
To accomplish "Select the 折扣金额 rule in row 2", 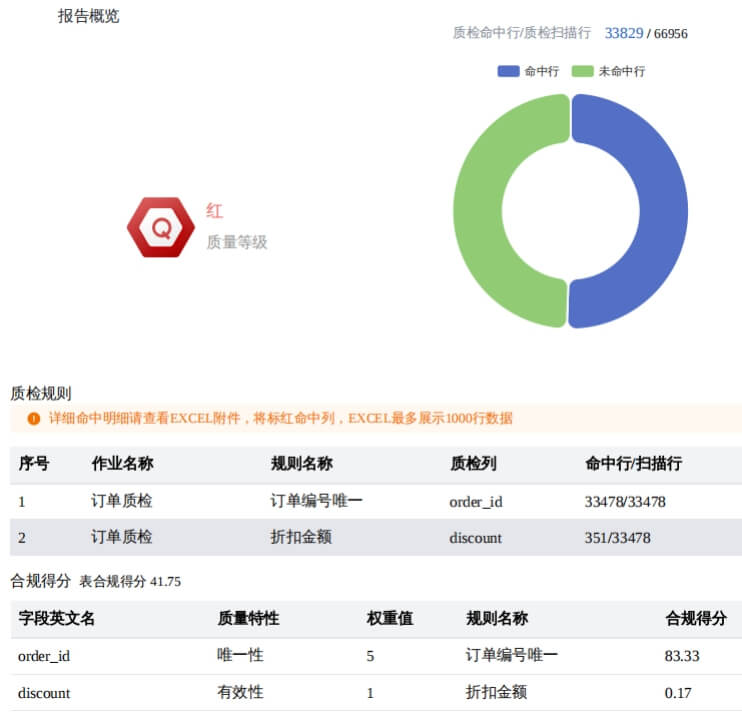I will [301, 537].
